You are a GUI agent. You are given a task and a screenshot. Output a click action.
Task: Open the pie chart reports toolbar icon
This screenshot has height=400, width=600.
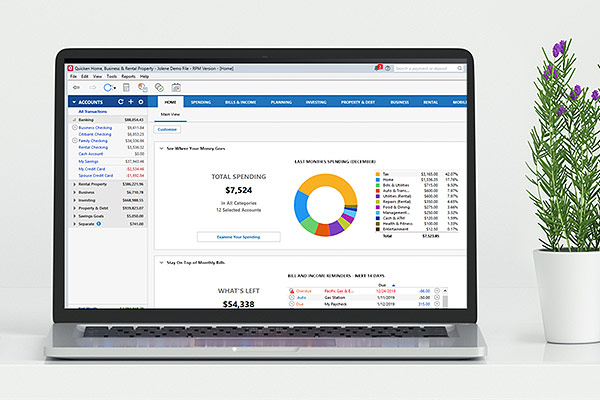click(143, 88)
